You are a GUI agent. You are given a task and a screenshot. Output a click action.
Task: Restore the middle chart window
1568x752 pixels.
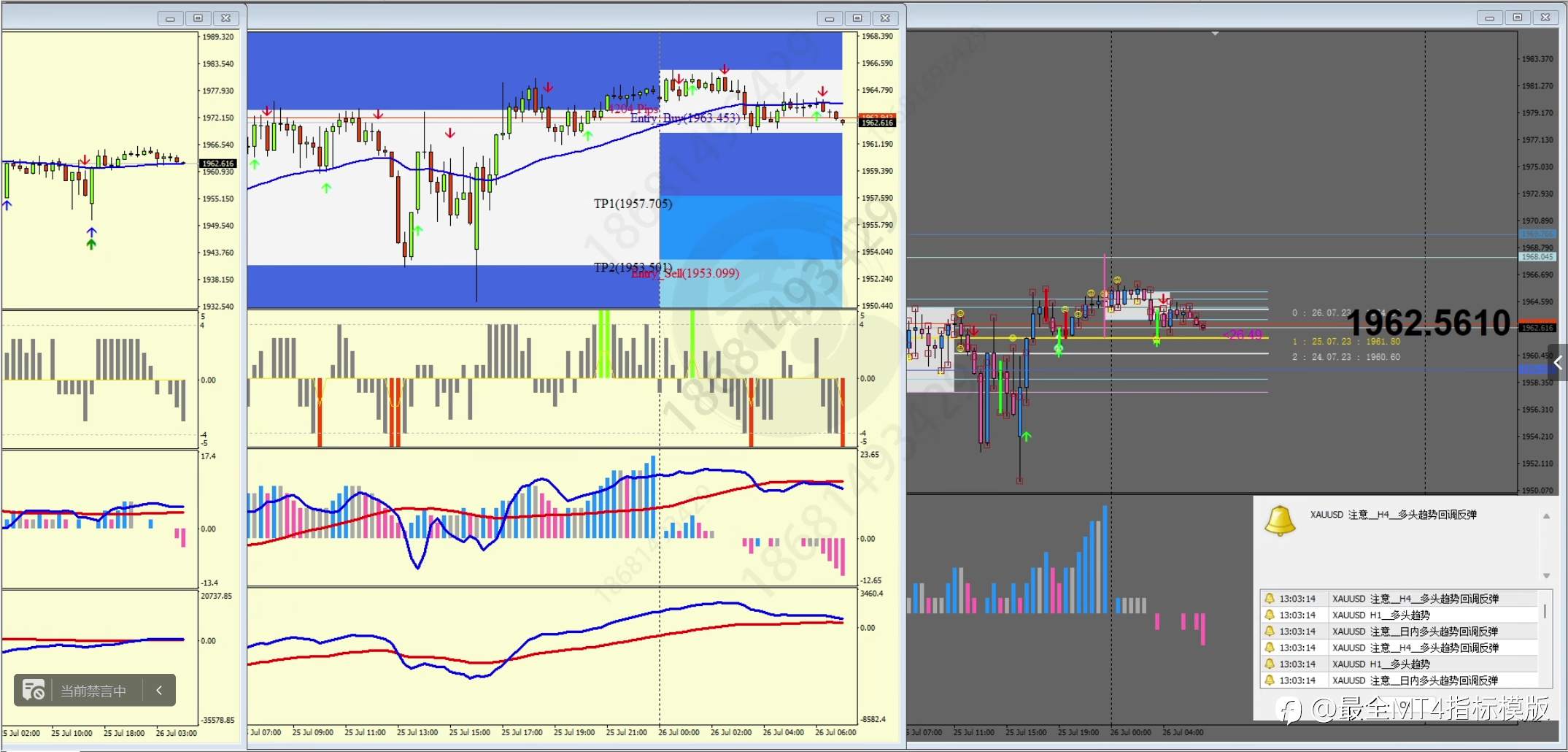tap(857, 18)
